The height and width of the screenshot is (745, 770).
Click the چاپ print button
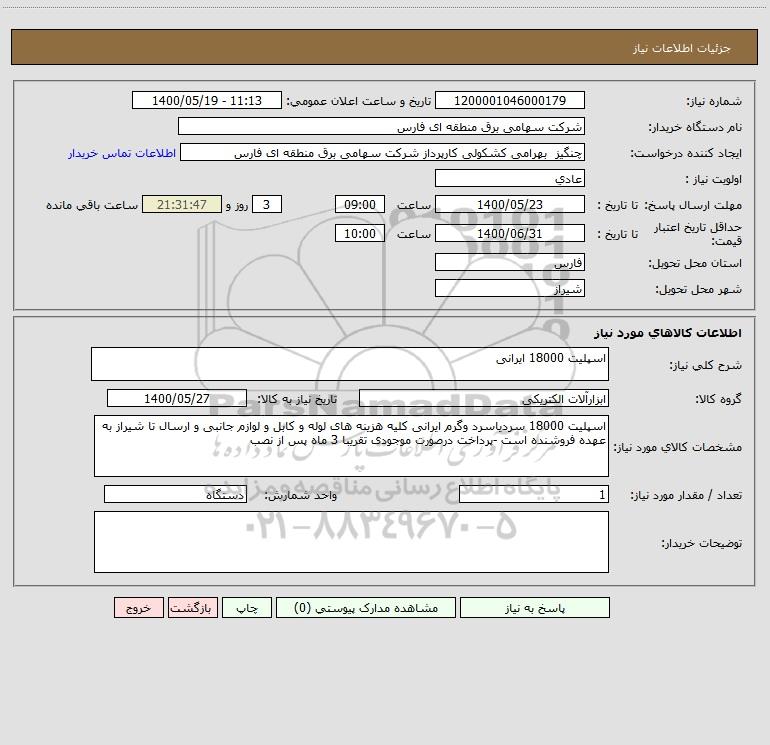[x=247, y=607]
